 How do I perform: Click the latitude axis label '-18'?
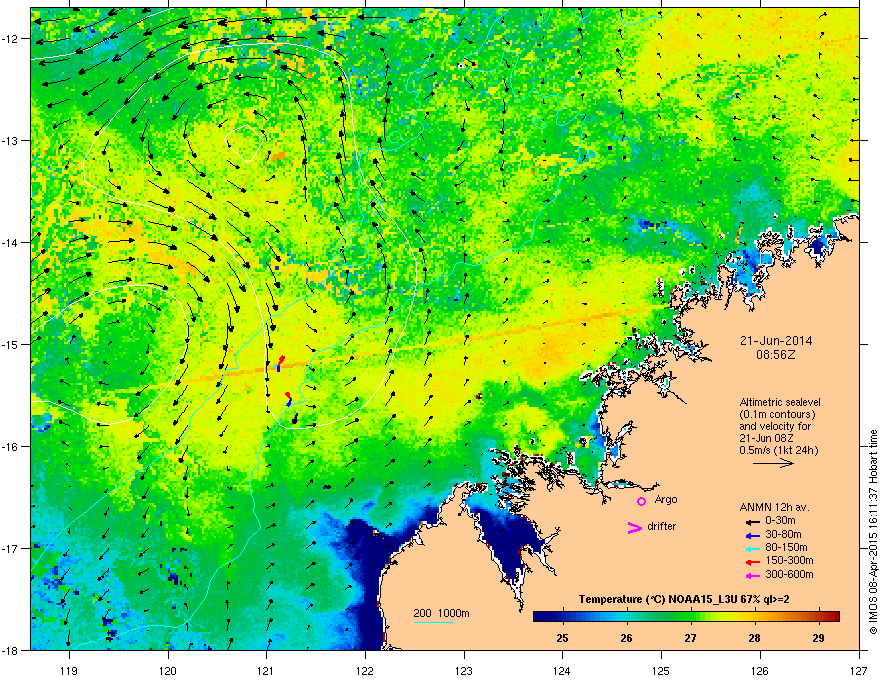pyautogui.click(x=10, y=650)
